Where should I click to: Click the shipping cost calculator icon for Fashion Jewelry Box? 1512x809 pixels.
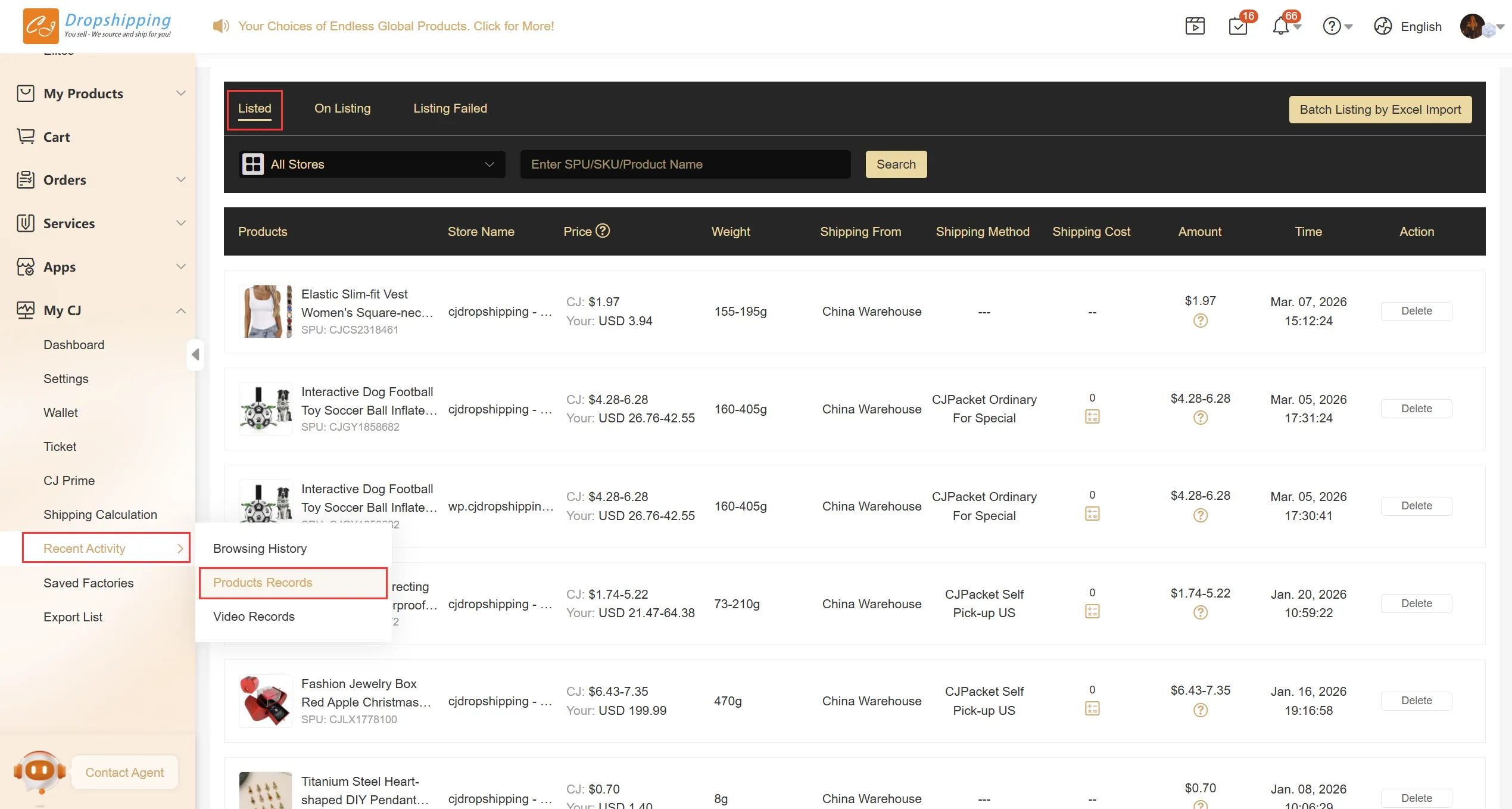coord(1092,708)
